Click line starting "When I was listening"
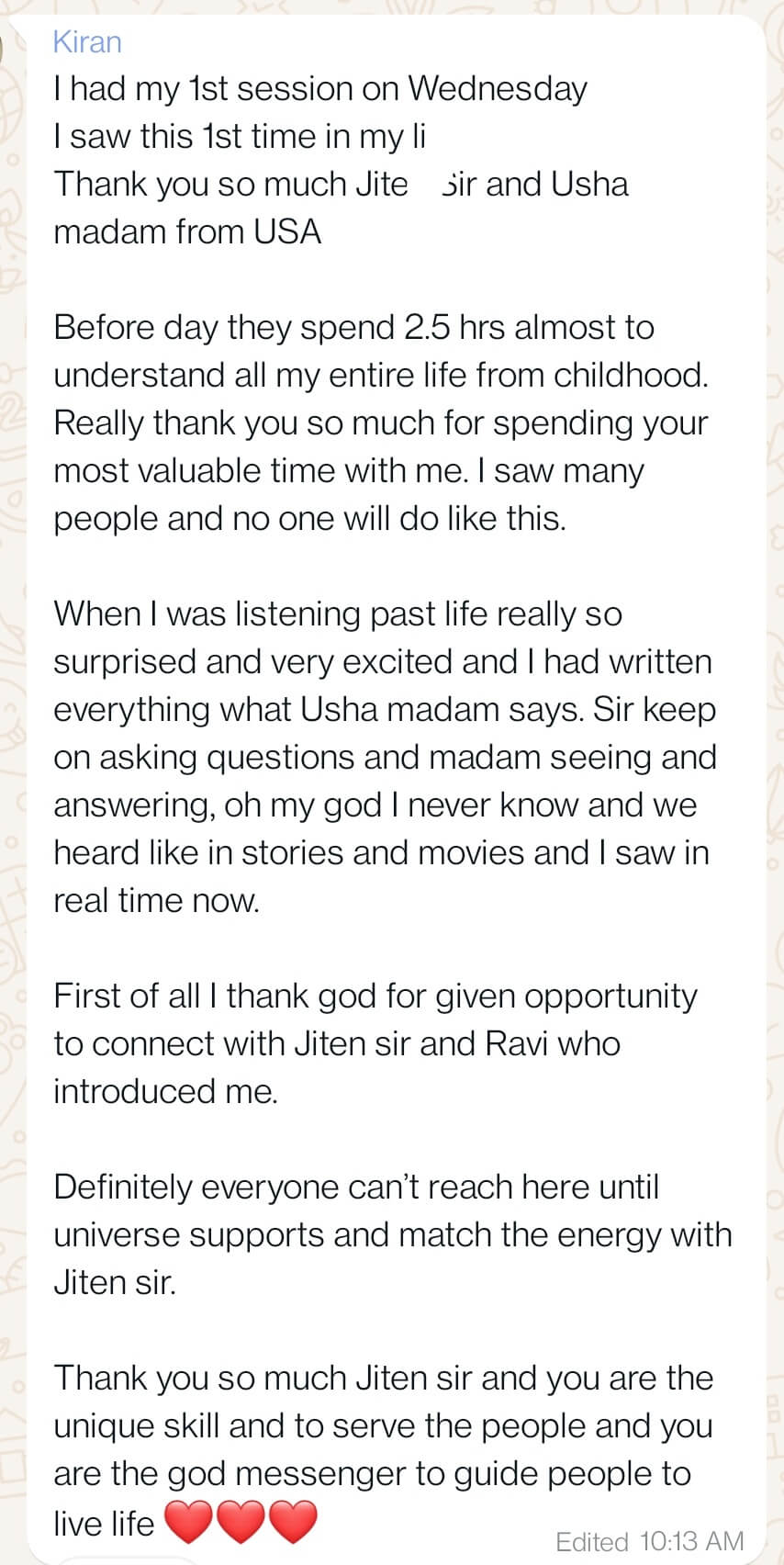The image size is (784, 1565). coord(337,614)
